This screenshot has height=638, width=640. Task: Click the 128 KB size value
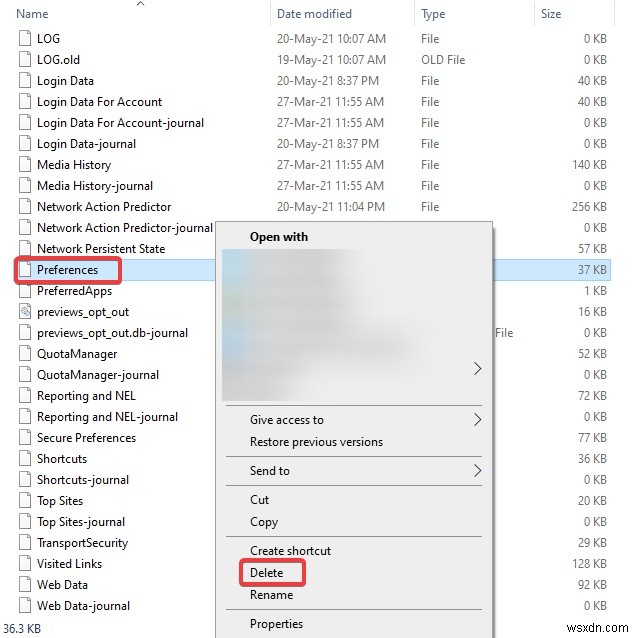589,564
